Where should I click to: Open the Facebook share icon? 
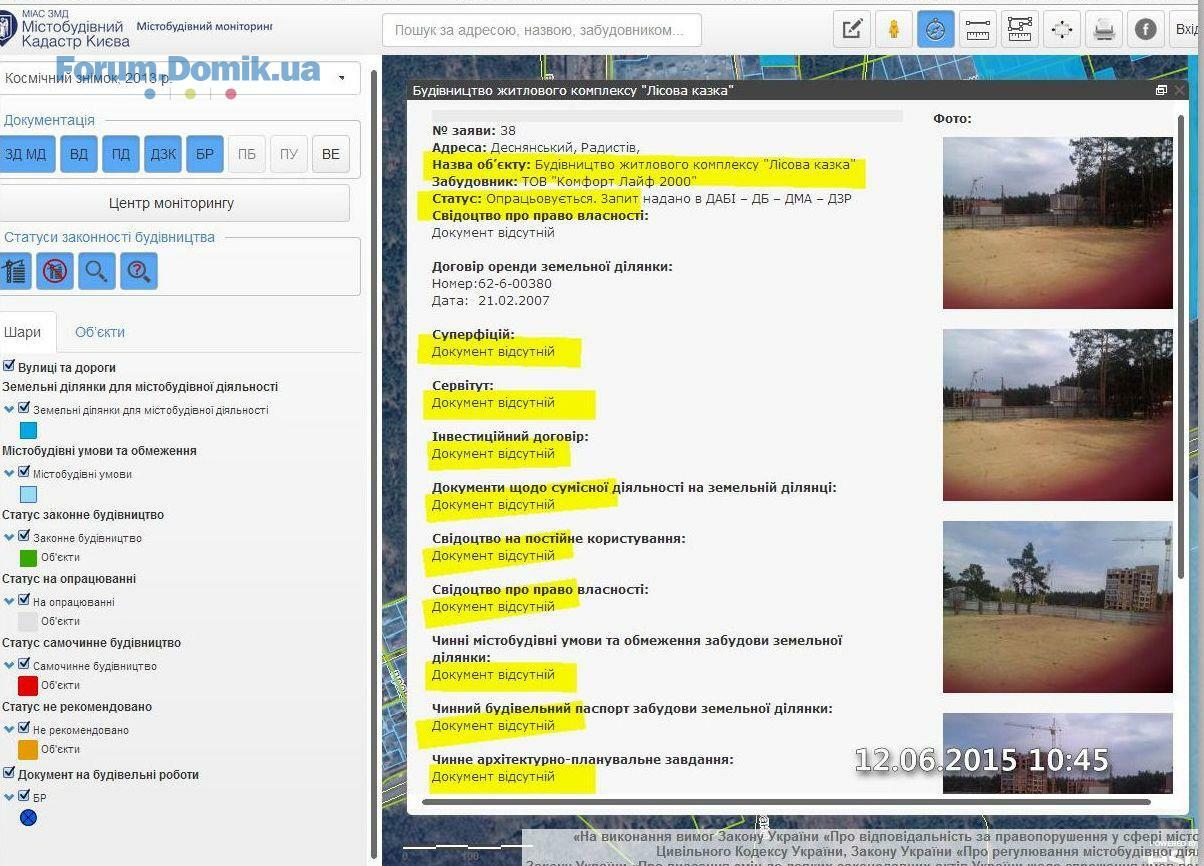[1146, 29]
